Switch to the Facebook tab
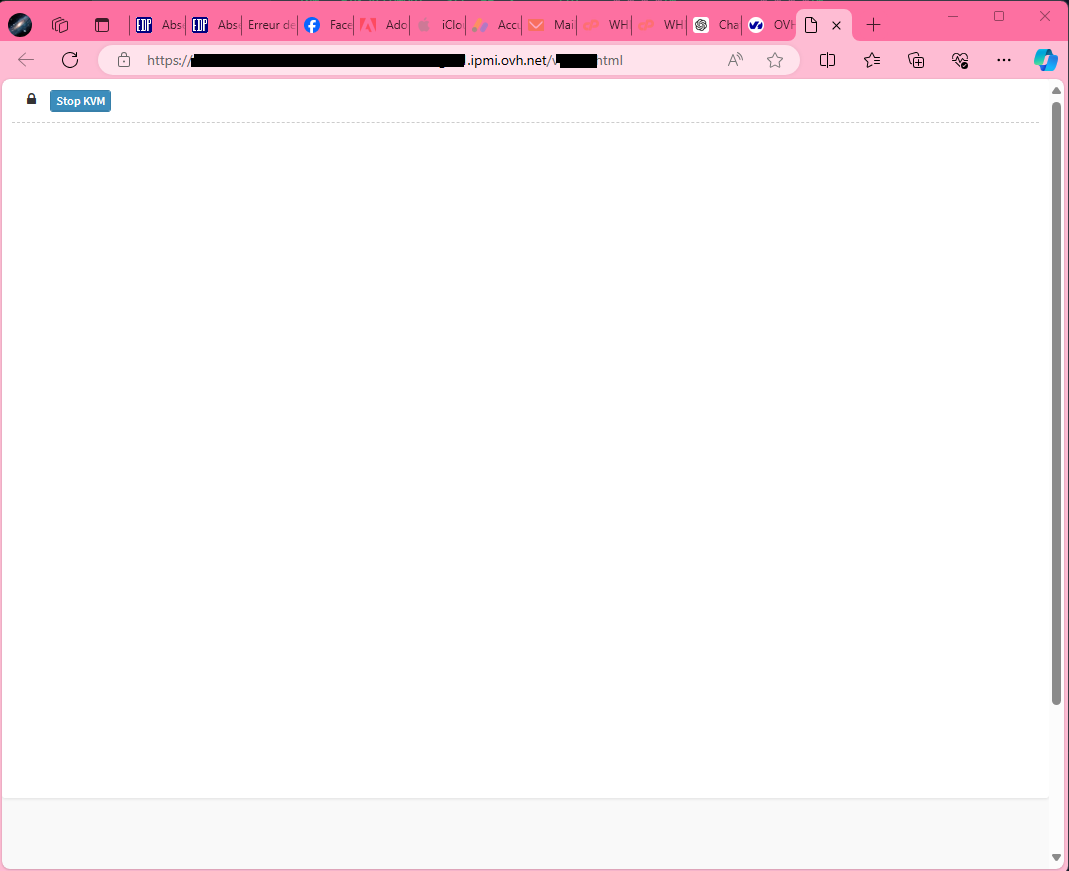 pyautogui.click(x=326, y=25)
